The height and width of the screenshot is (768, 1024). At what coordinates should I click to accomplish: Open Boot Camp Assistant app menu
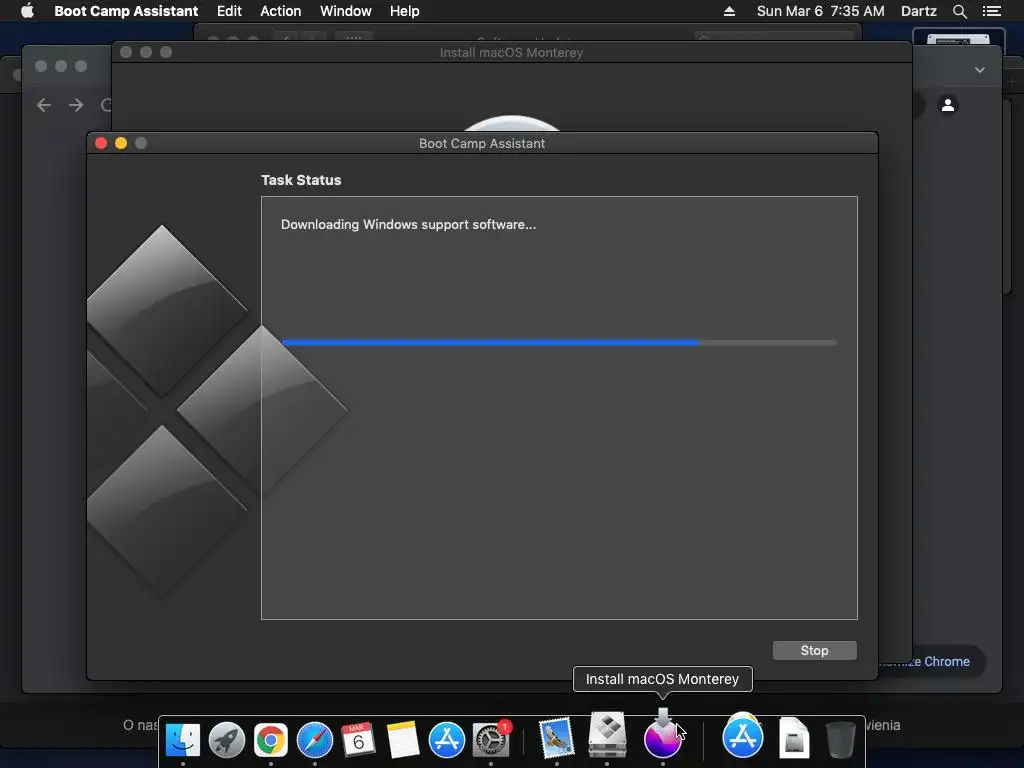pyautogui.click(x=126, y=11)
